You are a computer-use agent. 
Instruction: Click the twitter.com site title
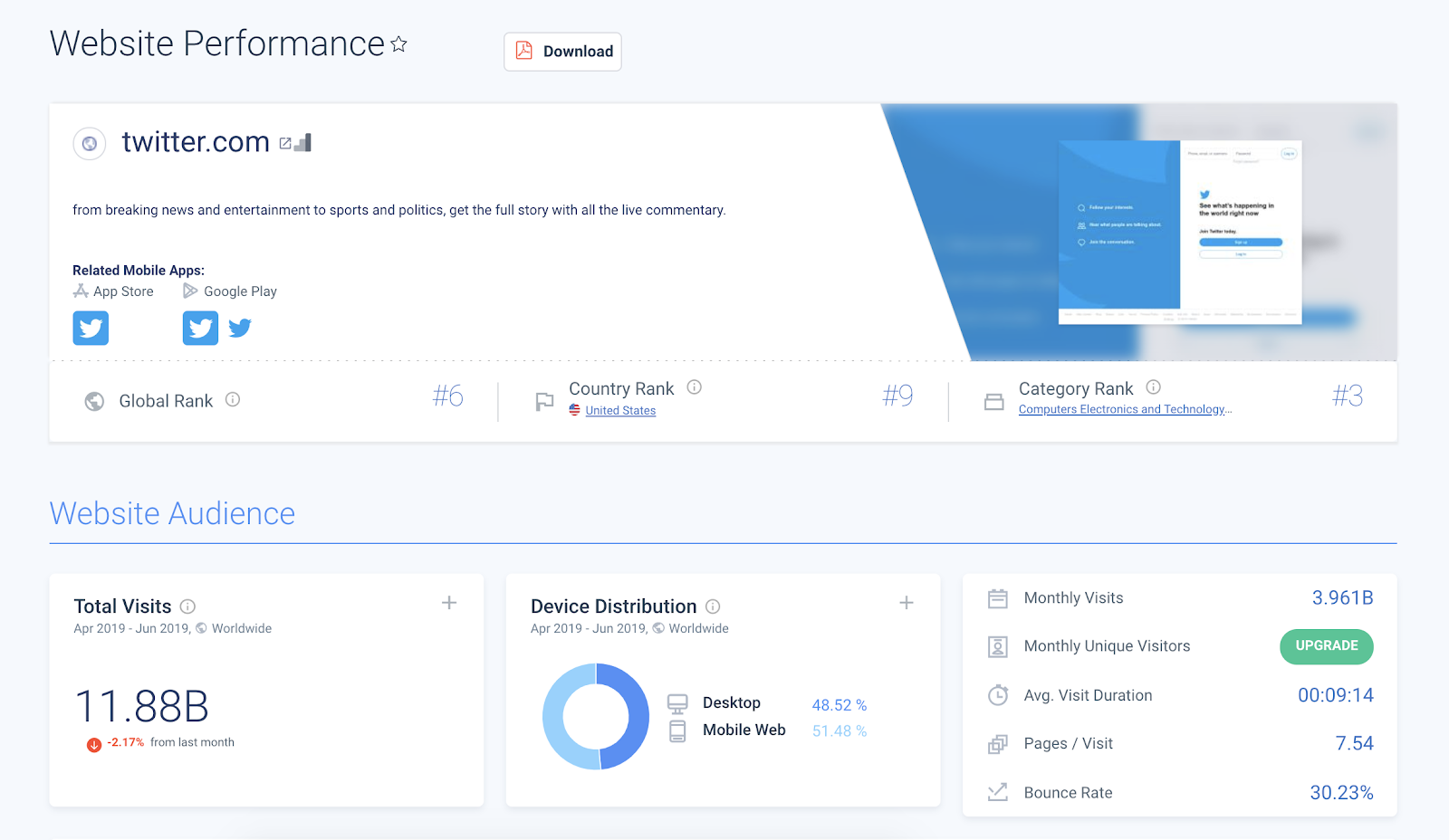pyautogui.click(x=196, y=142)
